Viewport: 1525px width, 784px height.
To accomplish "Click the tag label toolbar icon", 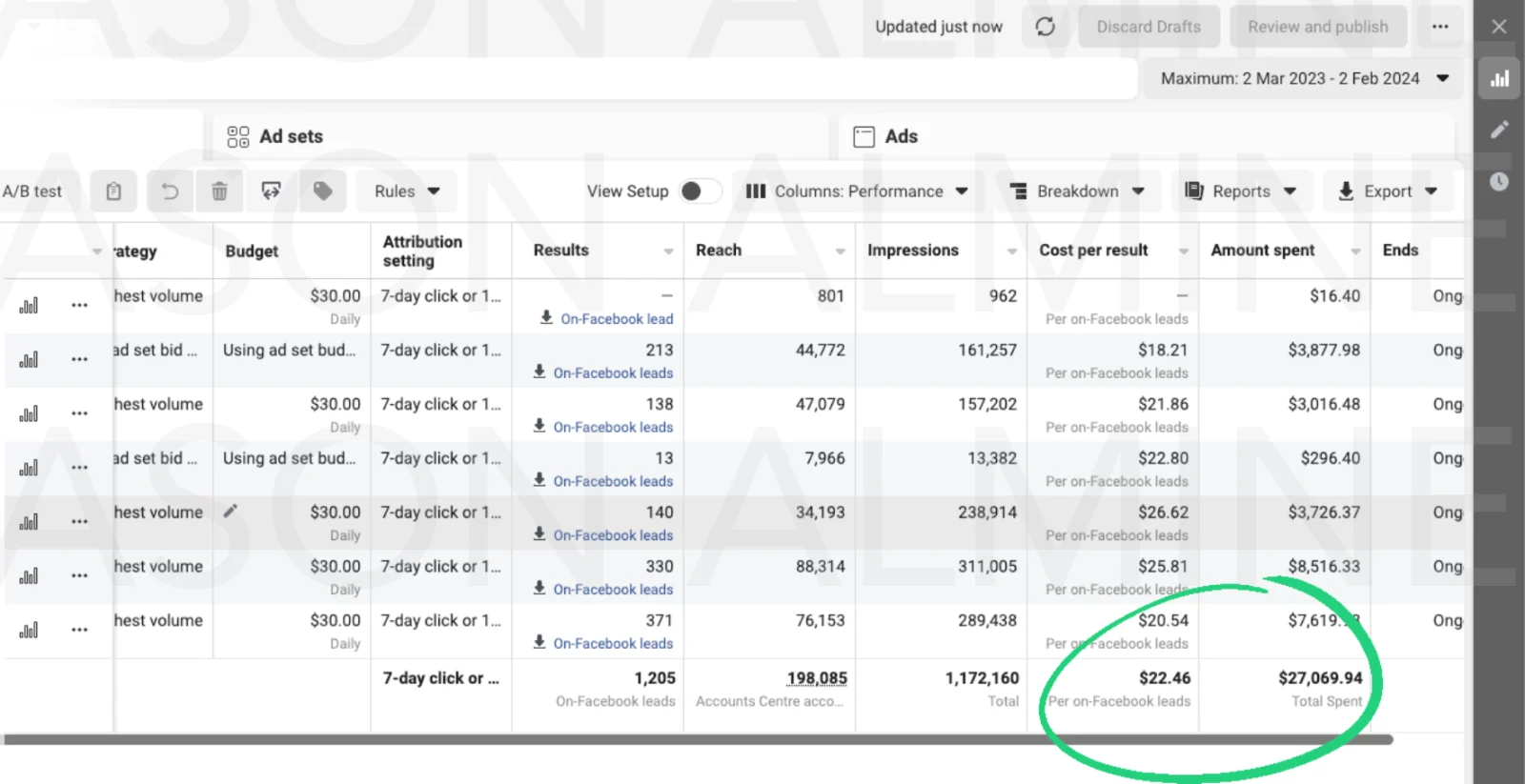I will pyautogui.click(x=323, y=191).
